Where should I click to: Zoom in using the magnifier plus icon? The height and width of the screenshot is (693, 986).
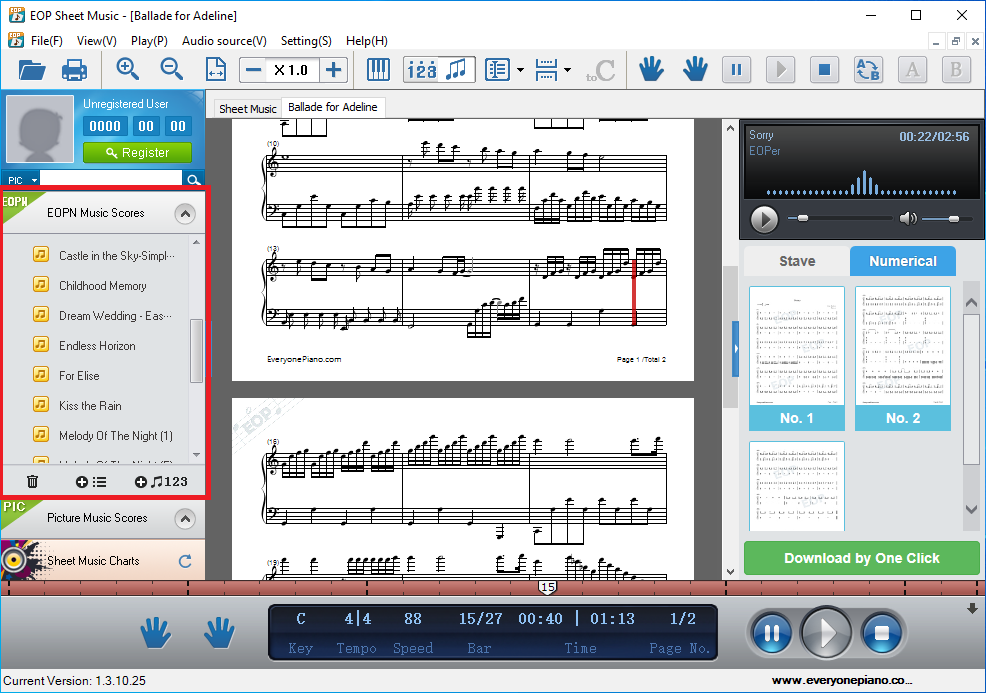(128, 69)
